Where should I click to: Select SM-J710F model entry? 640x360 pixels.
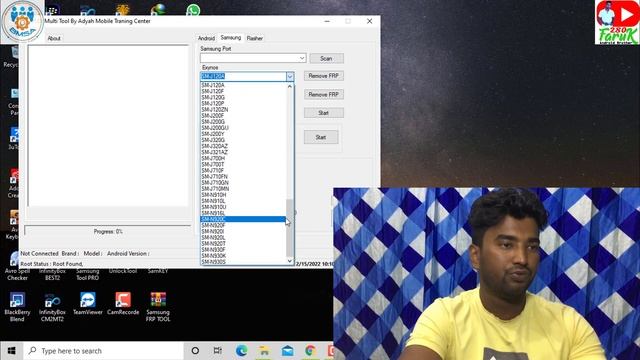click(x=243, y=171)
